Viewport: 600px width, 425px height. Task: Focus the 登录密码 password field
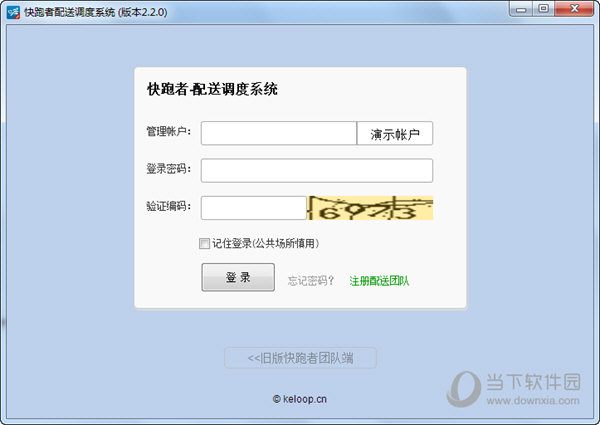(x=317, y=171)
